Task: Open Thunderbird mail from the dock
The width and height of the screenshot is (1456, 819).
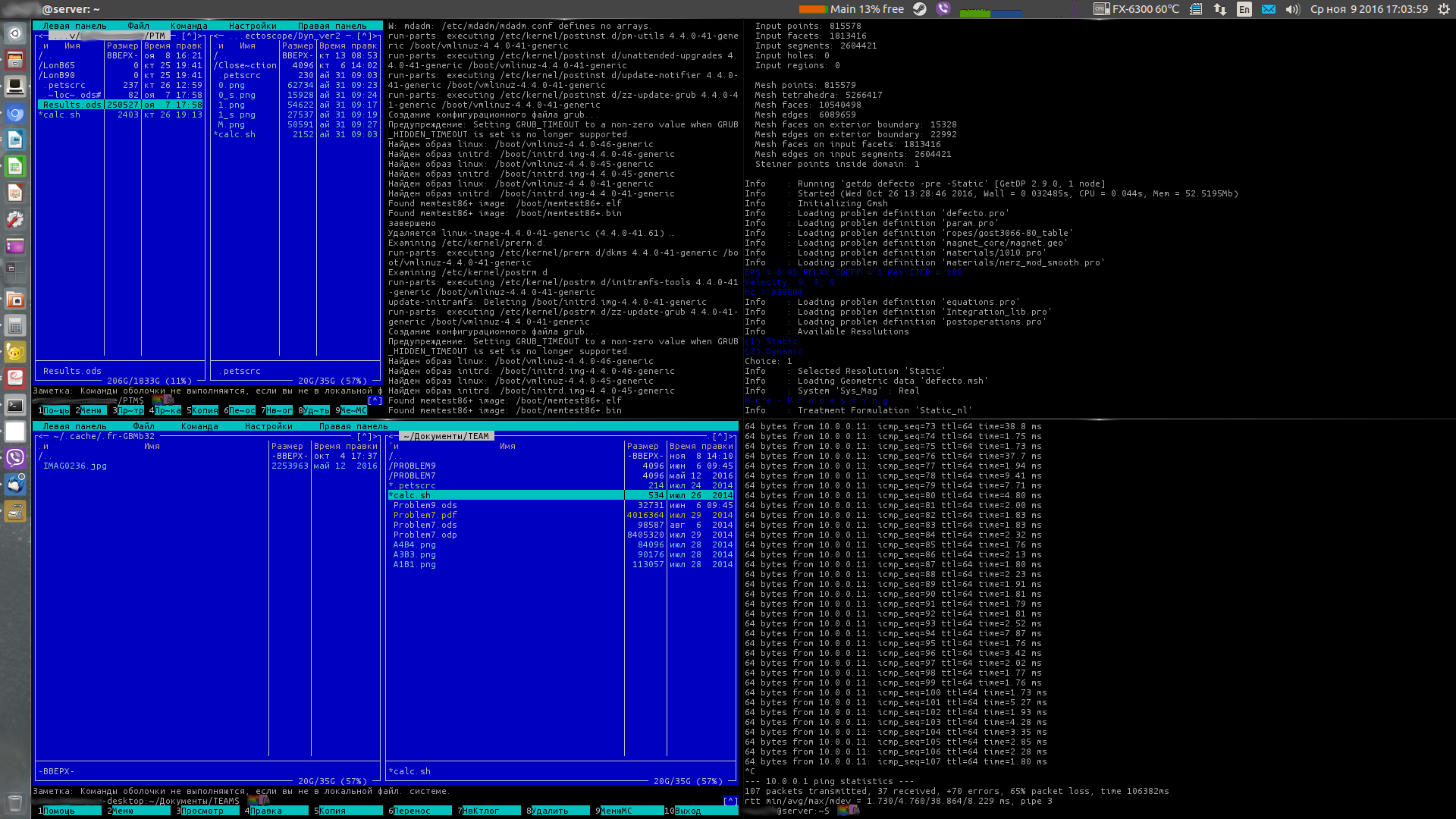Action: (14, 484)
